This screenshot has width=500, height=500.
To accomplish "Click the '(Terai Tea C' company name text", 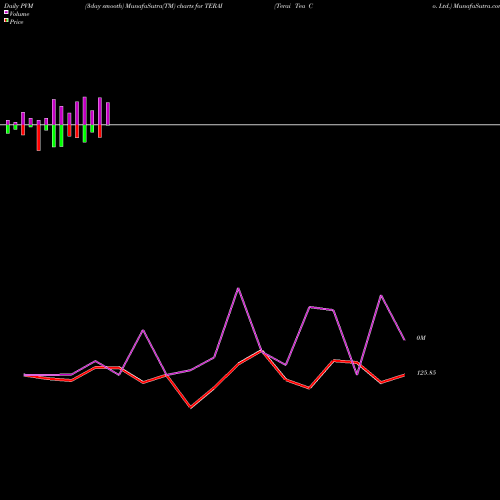I will click(x=293, y=6).
